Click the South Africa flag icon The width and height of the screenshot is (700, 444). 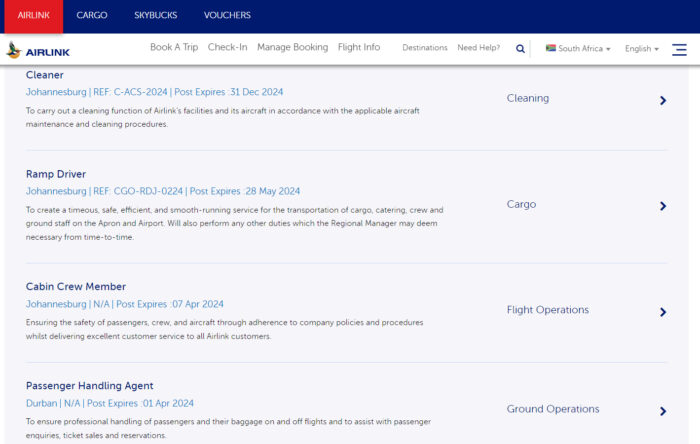[x=550, y=48]
